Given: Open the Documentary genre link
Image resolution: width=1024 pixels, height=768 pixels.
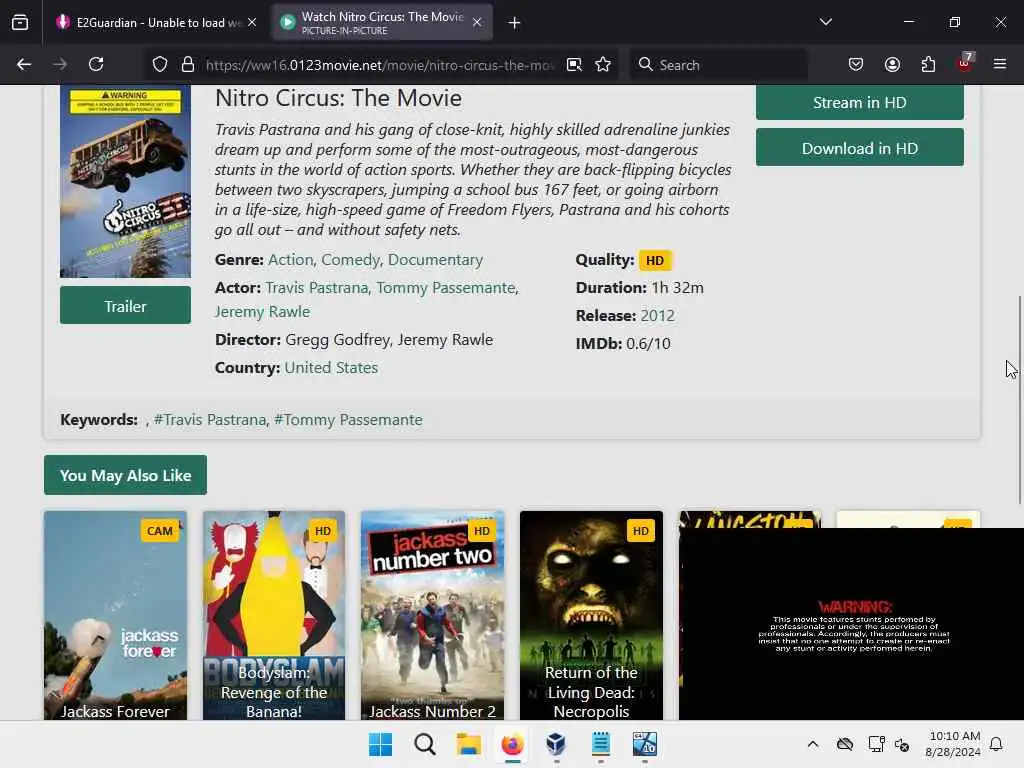Looking at the screenshot, I should (x=436, y=260).
